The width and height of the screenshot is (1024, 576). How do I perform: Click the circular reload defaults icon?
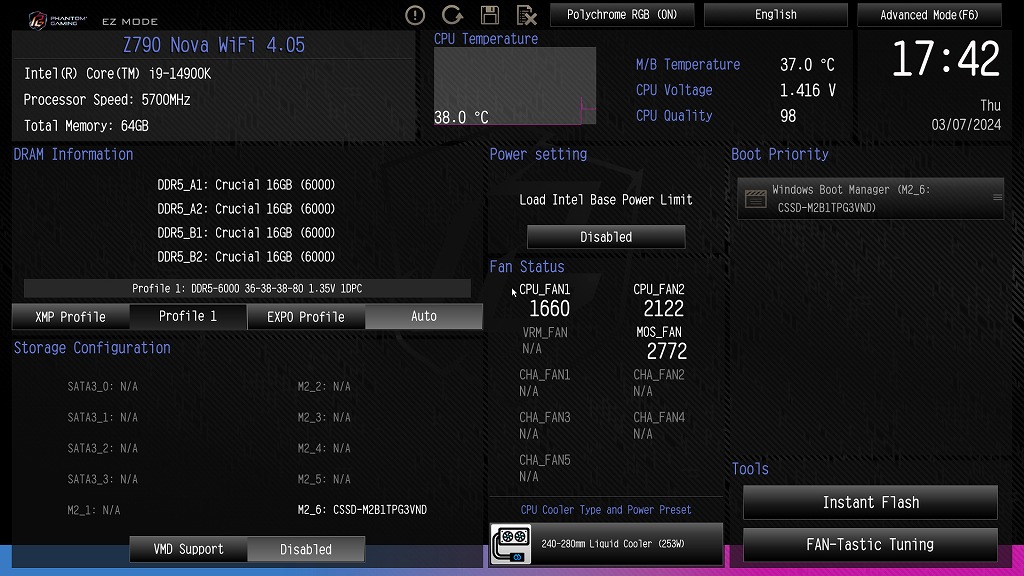coord(452,15)
